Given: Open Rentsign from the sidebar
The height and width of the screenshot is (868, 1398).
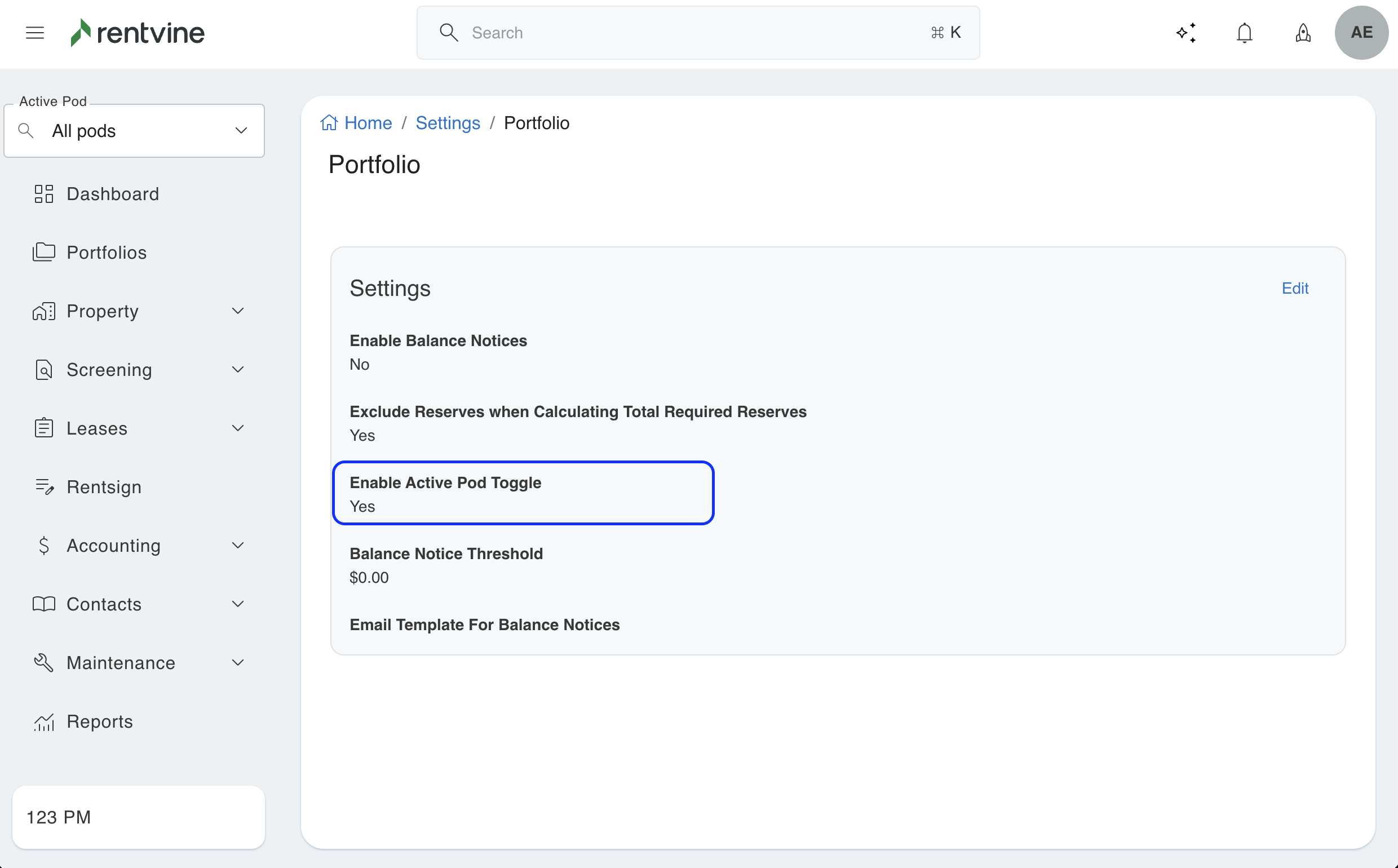Looking at the screenshot, I should point(104,487).
